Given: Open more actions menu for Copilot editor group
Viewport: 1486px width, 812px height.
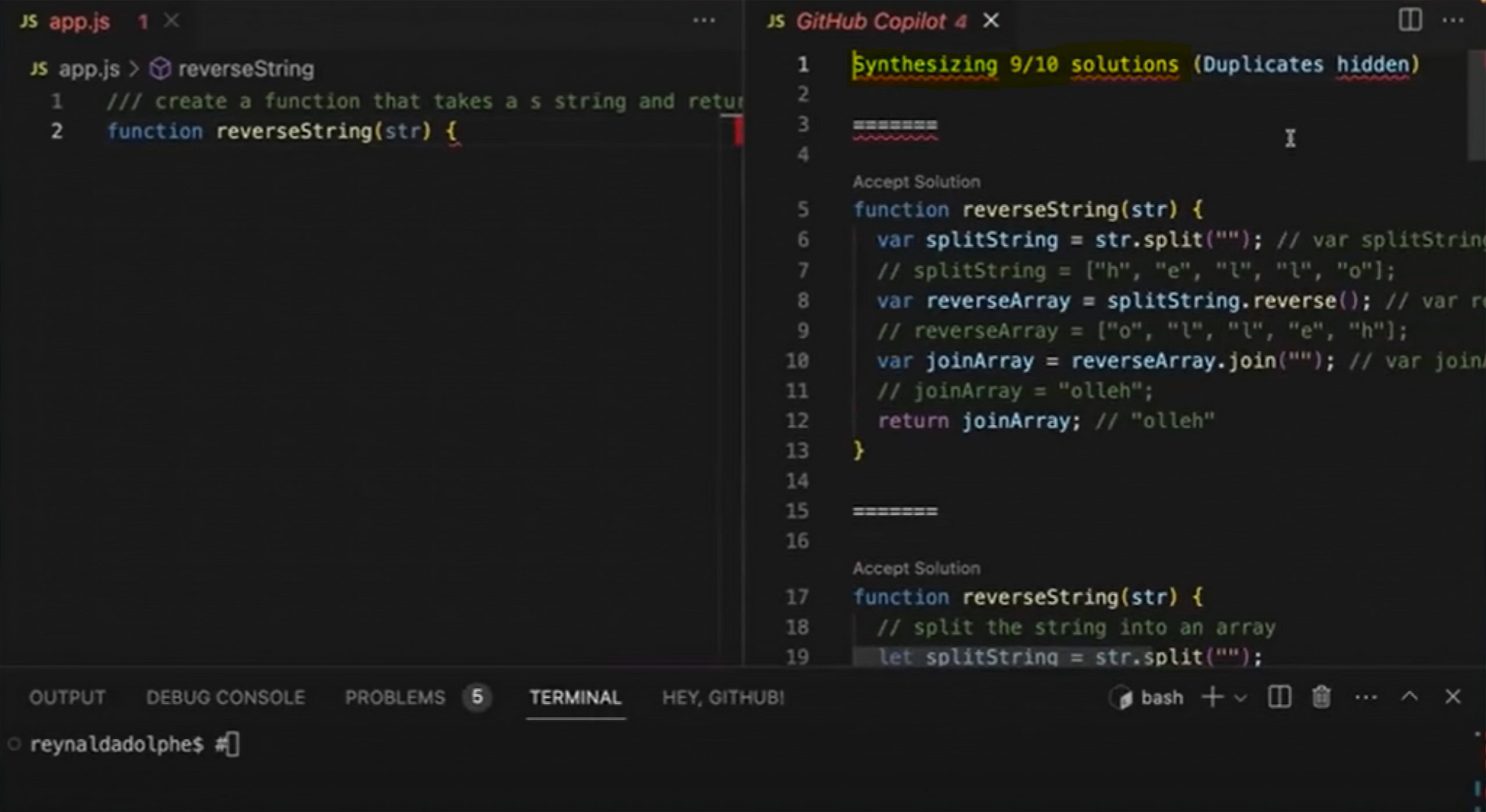Looking at the screenshot, I should (x=1453, y=21).
